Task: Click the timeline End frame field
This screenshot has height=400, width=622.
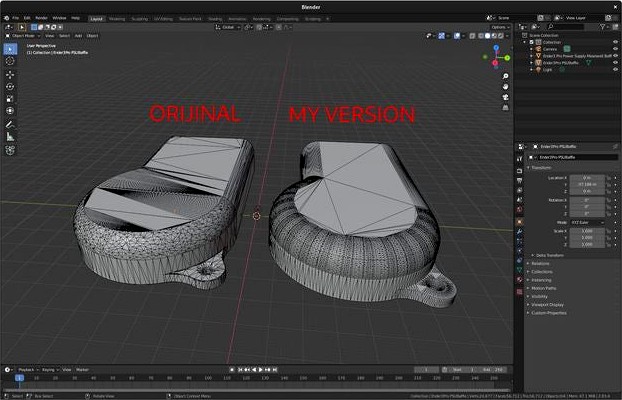Action: click(x=489, y=369)
